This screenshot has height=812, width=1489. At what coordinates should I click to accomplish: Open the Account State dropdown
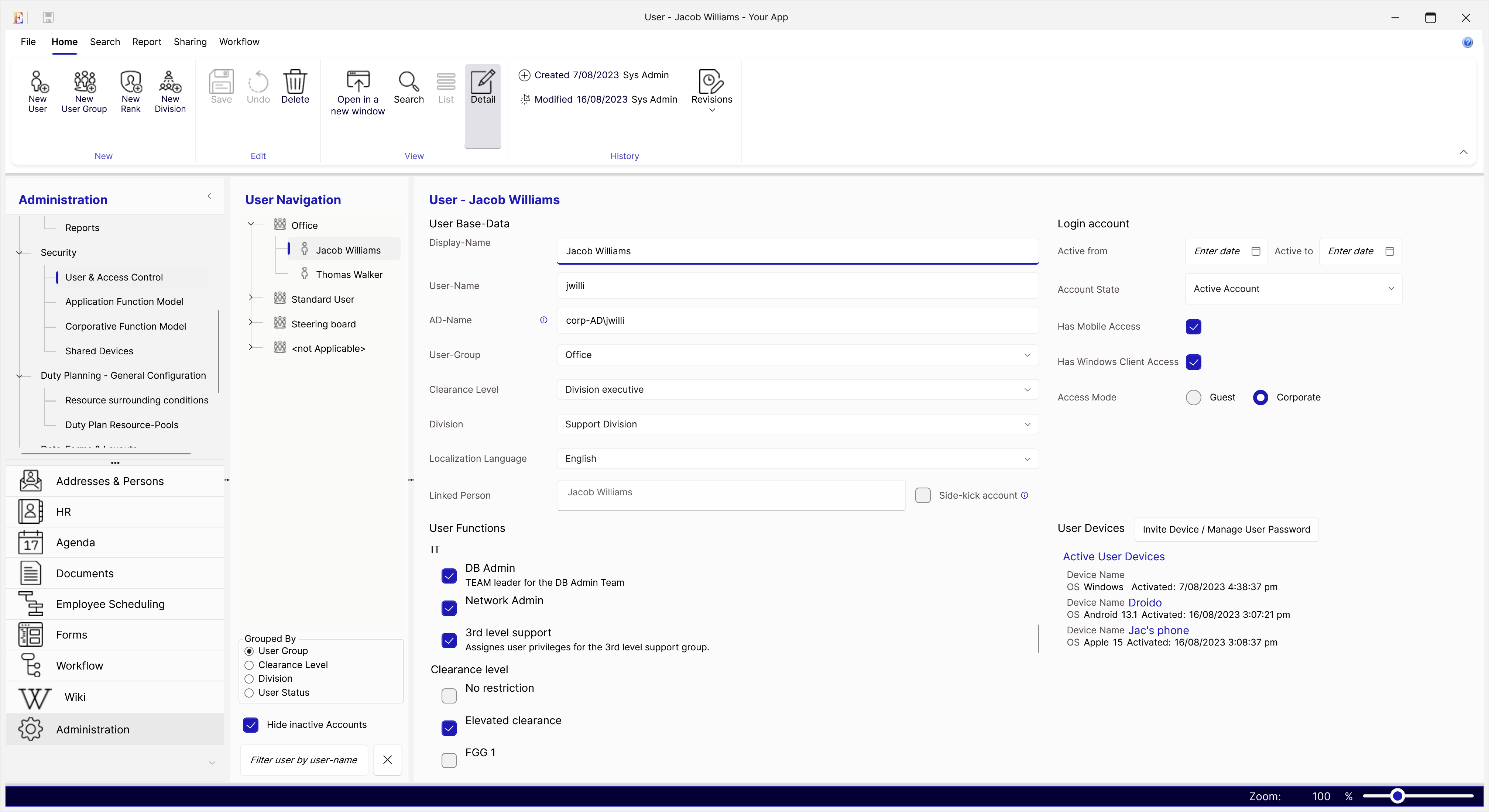pyautogui.click(x=1294, y=288)
